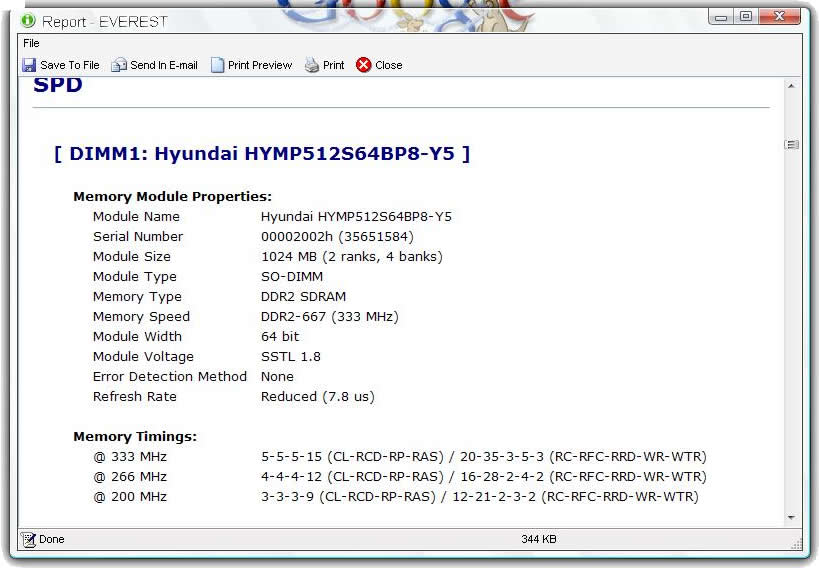Click the value 00002002h (35651584)

[x=337, y=237]
